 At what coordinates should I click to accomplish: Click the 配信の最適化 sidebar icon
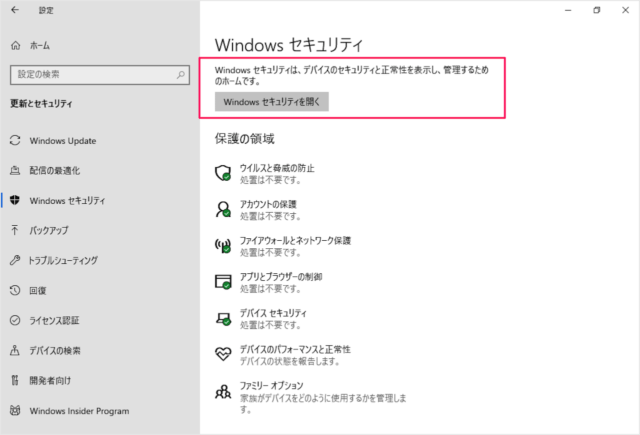(x=15, y=171)
